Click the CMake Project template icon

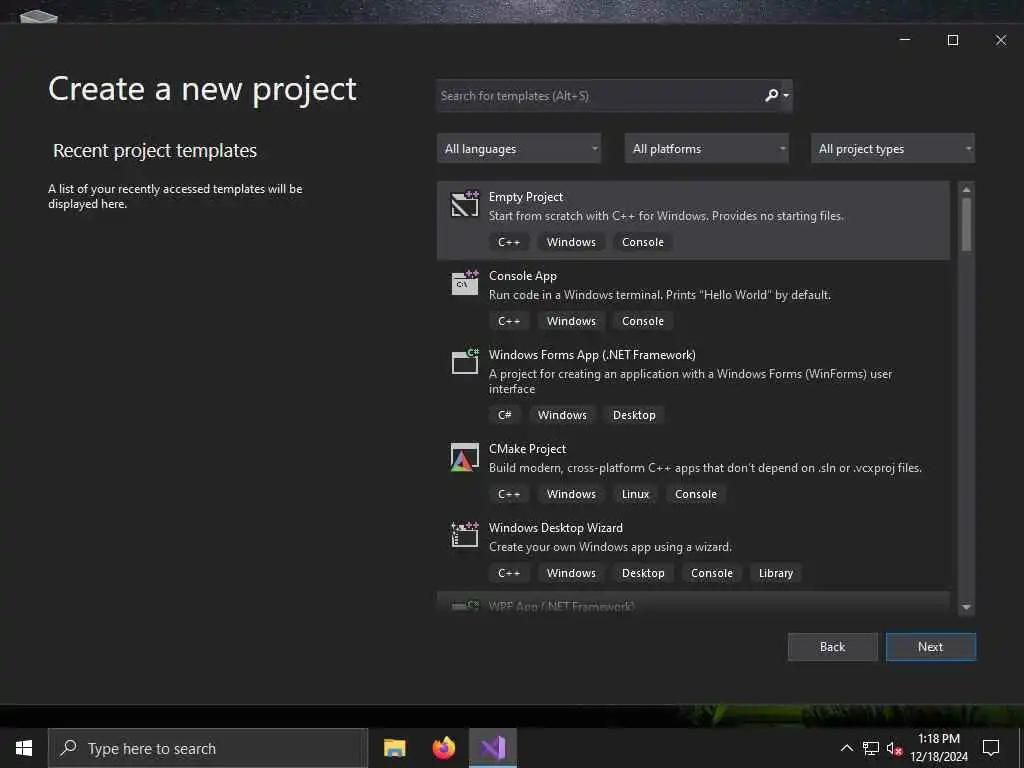pos(464,456)
